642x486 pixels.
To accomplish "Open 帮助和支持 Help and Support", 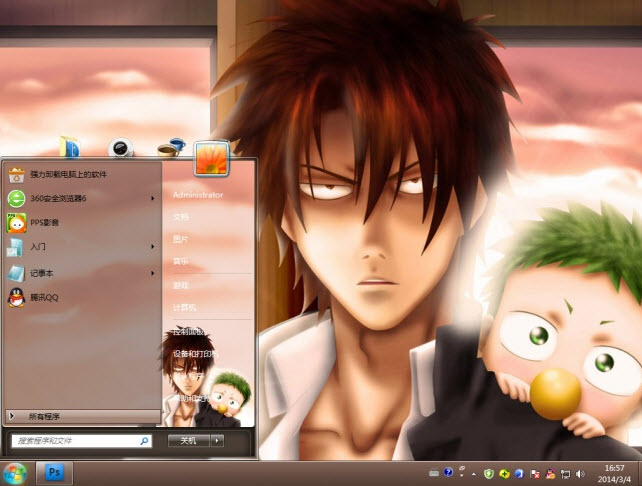I will 192,398.
